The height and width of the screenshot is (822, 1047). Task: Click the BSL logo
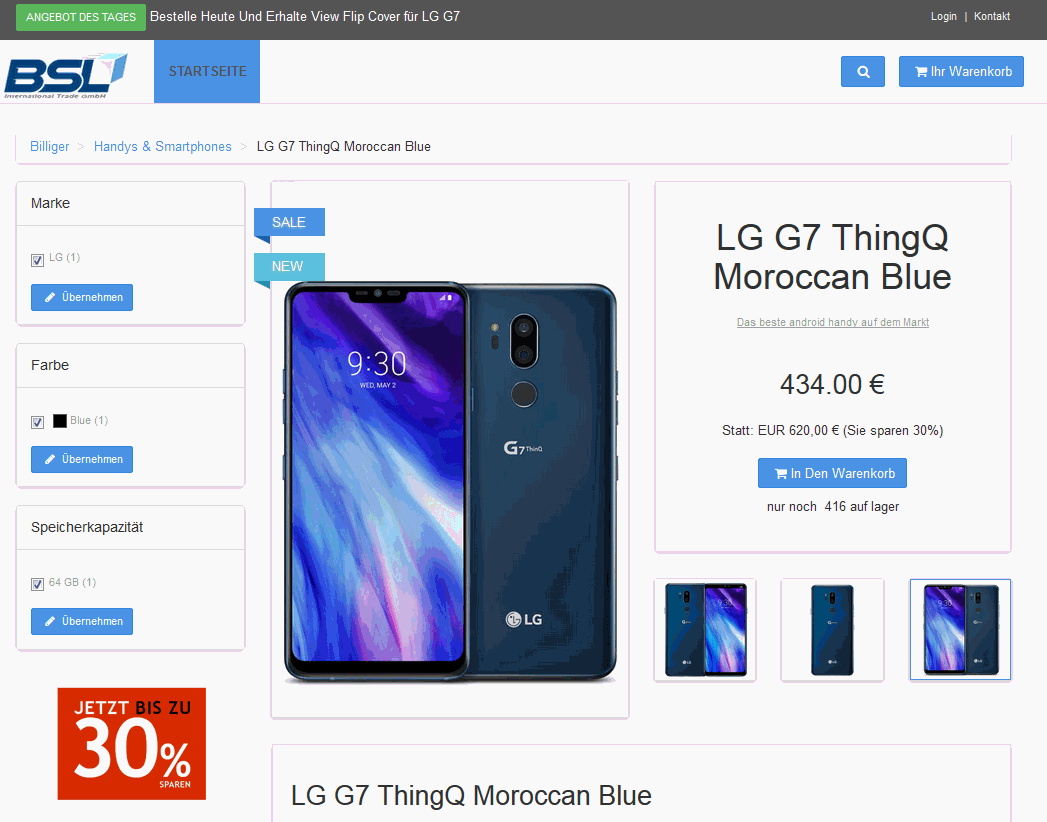pyautogui.click(x=65, y=75)
